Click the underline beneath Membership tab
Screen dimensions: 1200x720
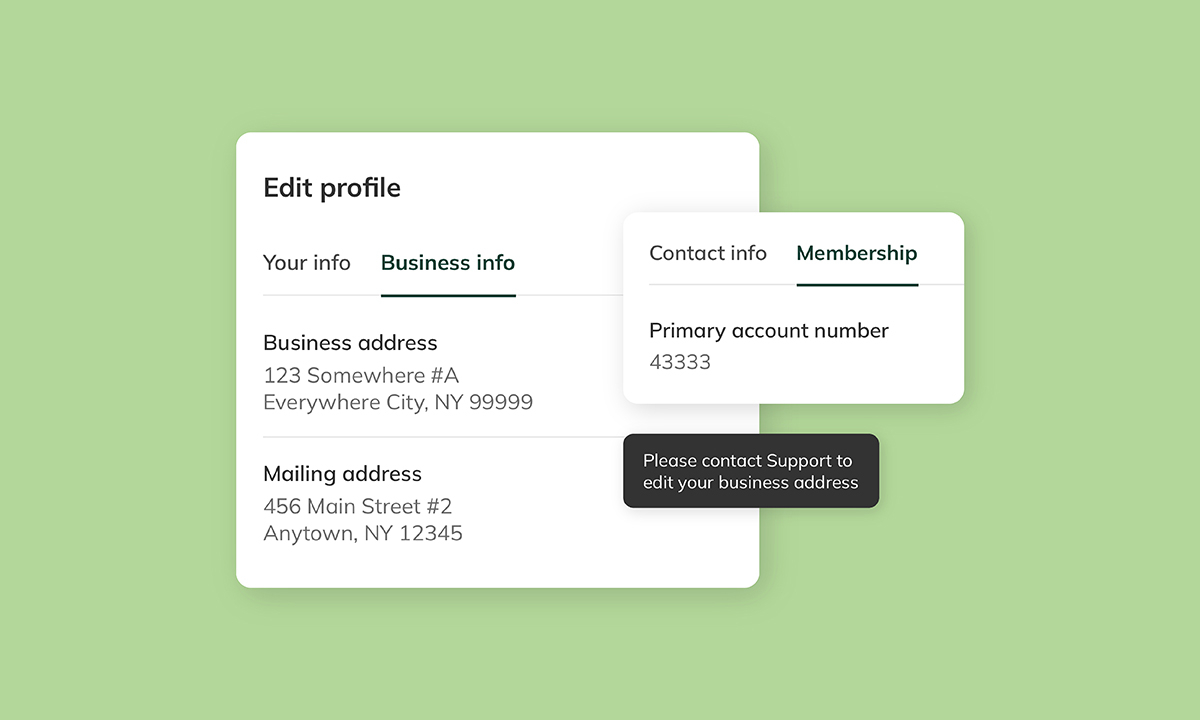(857, 285)
